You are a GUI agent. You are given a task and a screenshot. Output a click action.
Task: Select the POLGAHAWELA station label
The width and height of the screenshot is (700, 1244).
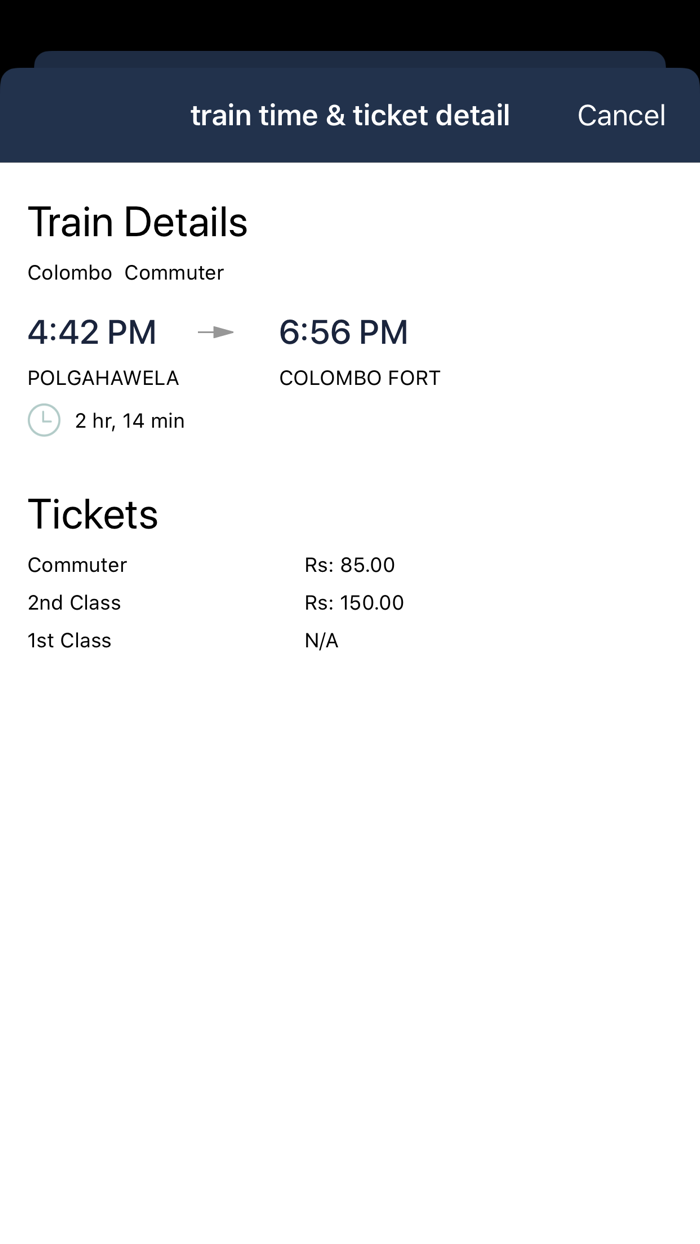click(x=103, y=378)
